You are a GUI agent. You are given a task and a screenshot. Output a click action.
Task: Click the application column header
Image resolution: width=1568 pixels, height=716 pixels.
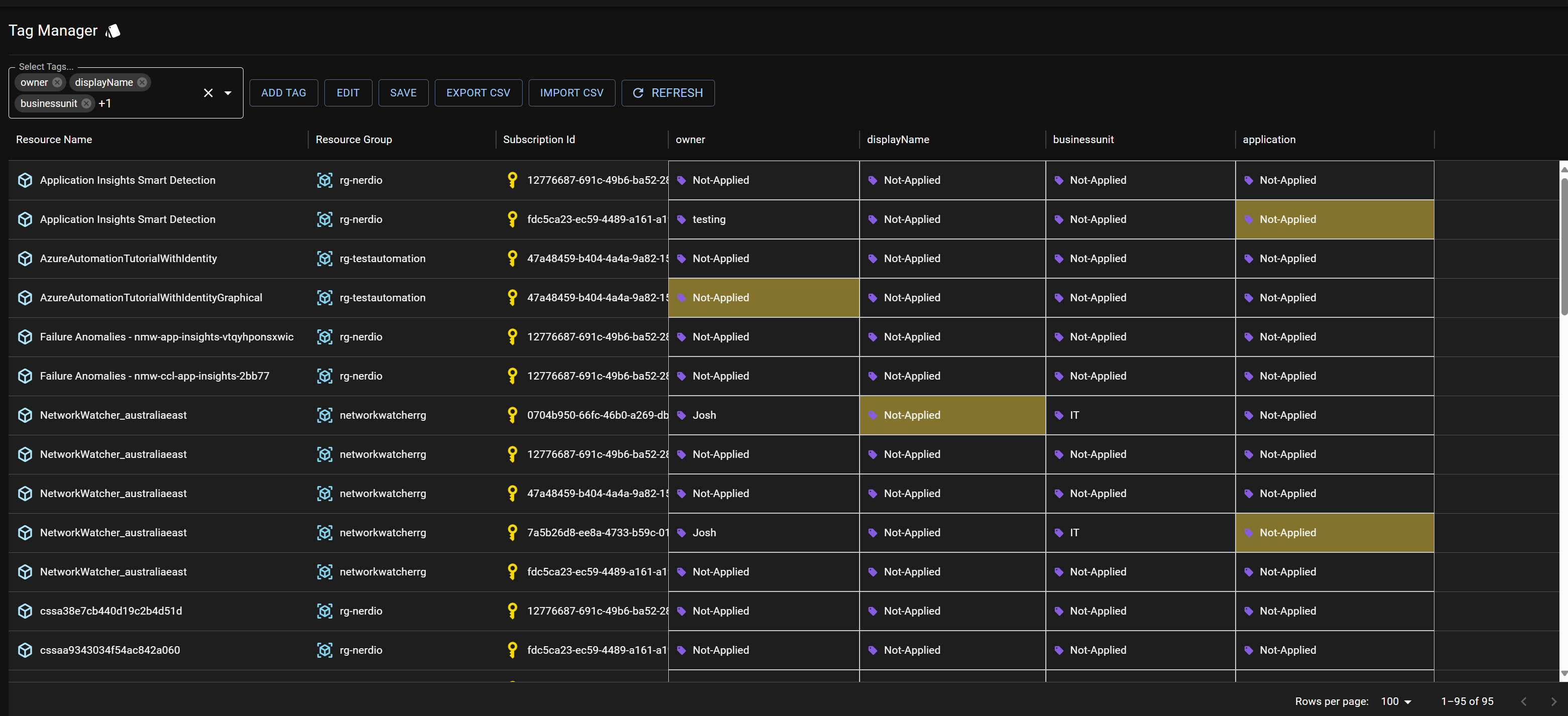(1269, 140)
